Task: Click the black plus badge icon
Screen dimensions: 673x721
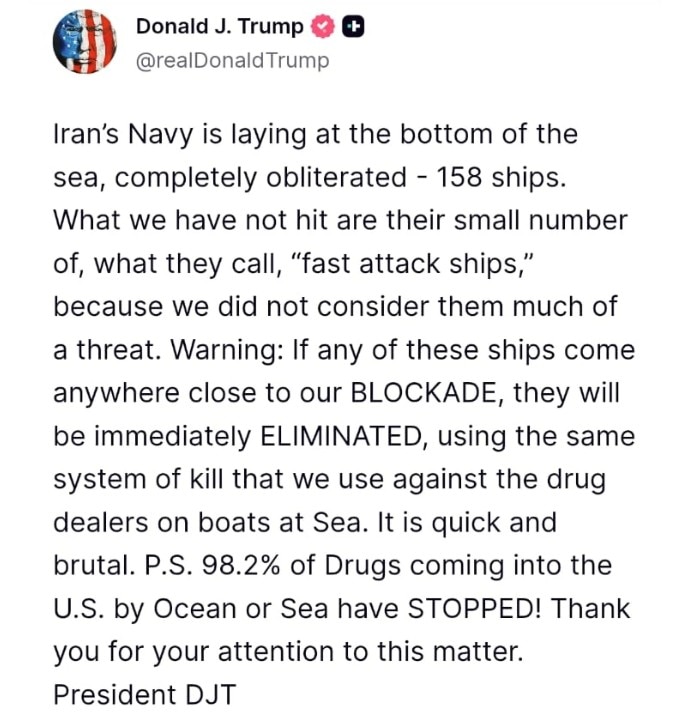Action: click(351, 27)
